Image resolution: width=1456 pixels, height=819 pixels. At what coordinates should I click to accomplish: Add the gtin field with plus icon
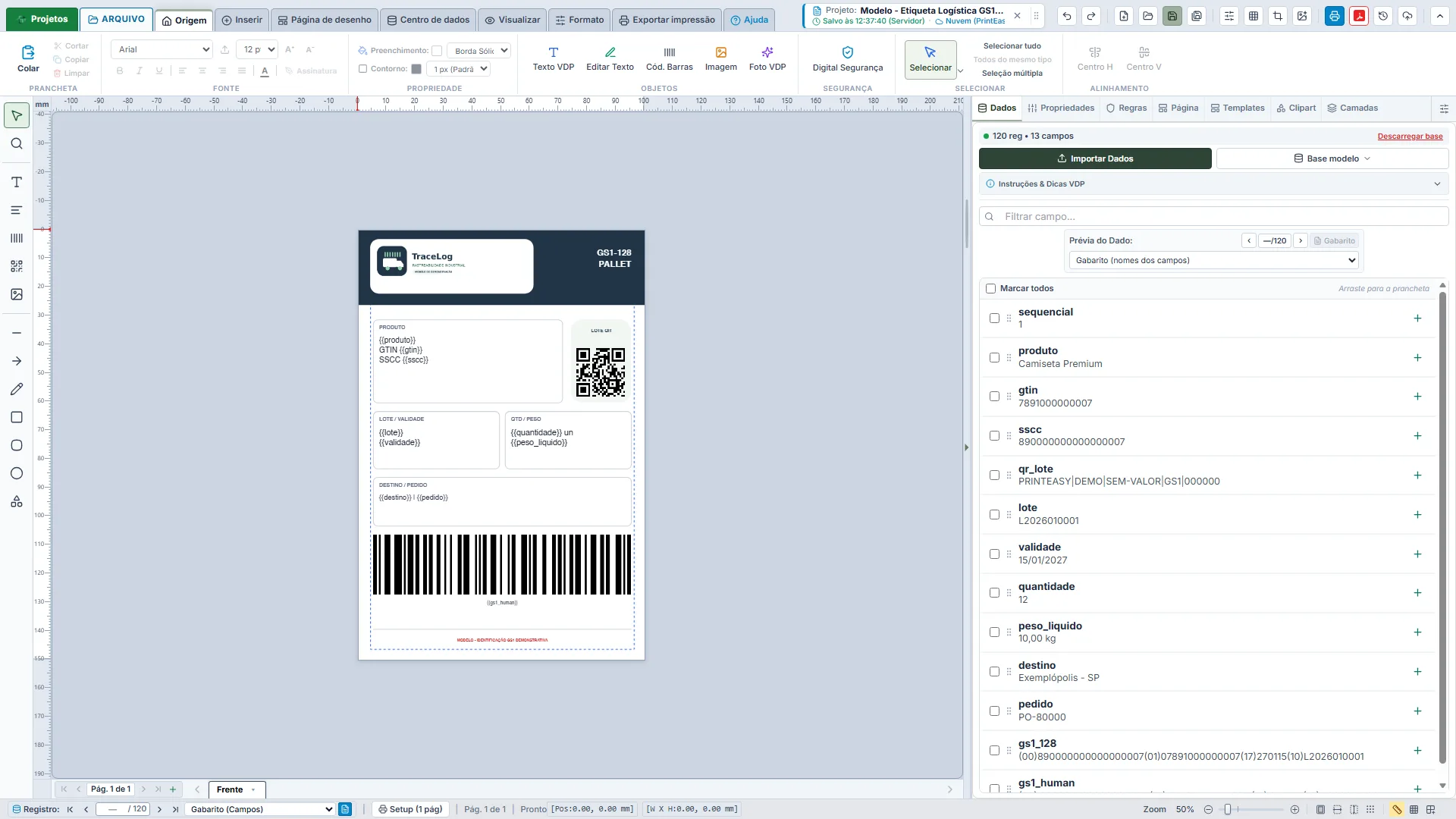click(1417, 397)
